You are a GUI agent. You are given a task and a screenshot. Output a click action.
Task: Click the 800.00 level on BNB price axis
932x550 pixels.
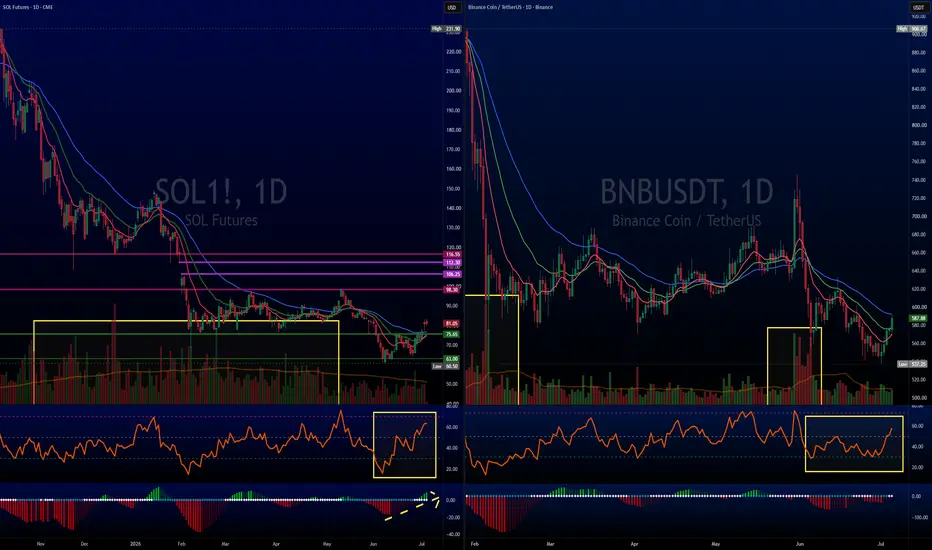(x=919, y=125)
